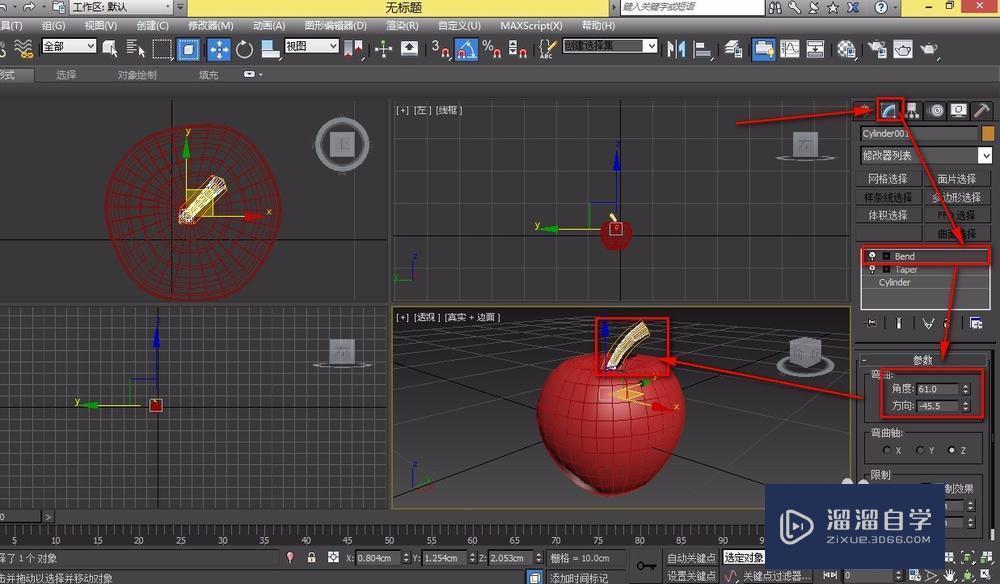Viewport: 1000px width, 584px height.
Task: Collapse the 参数 rollout
Action: 921,360
